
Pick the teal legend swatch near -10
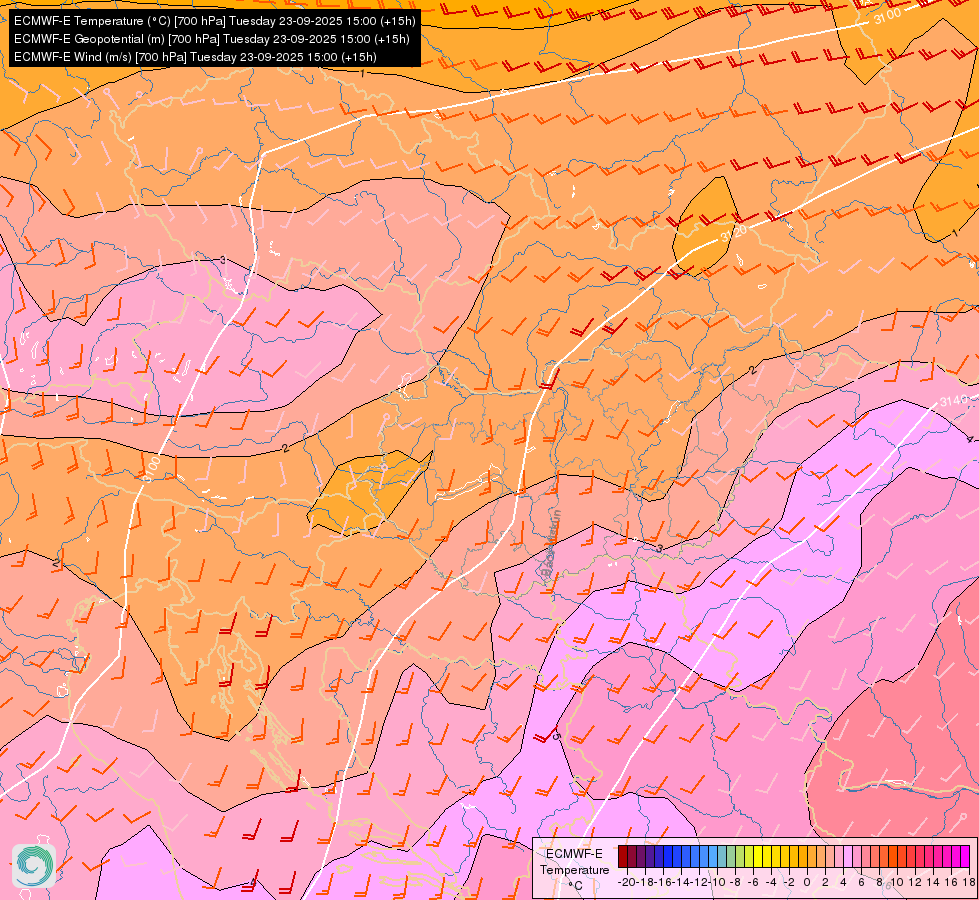point(722,856)
